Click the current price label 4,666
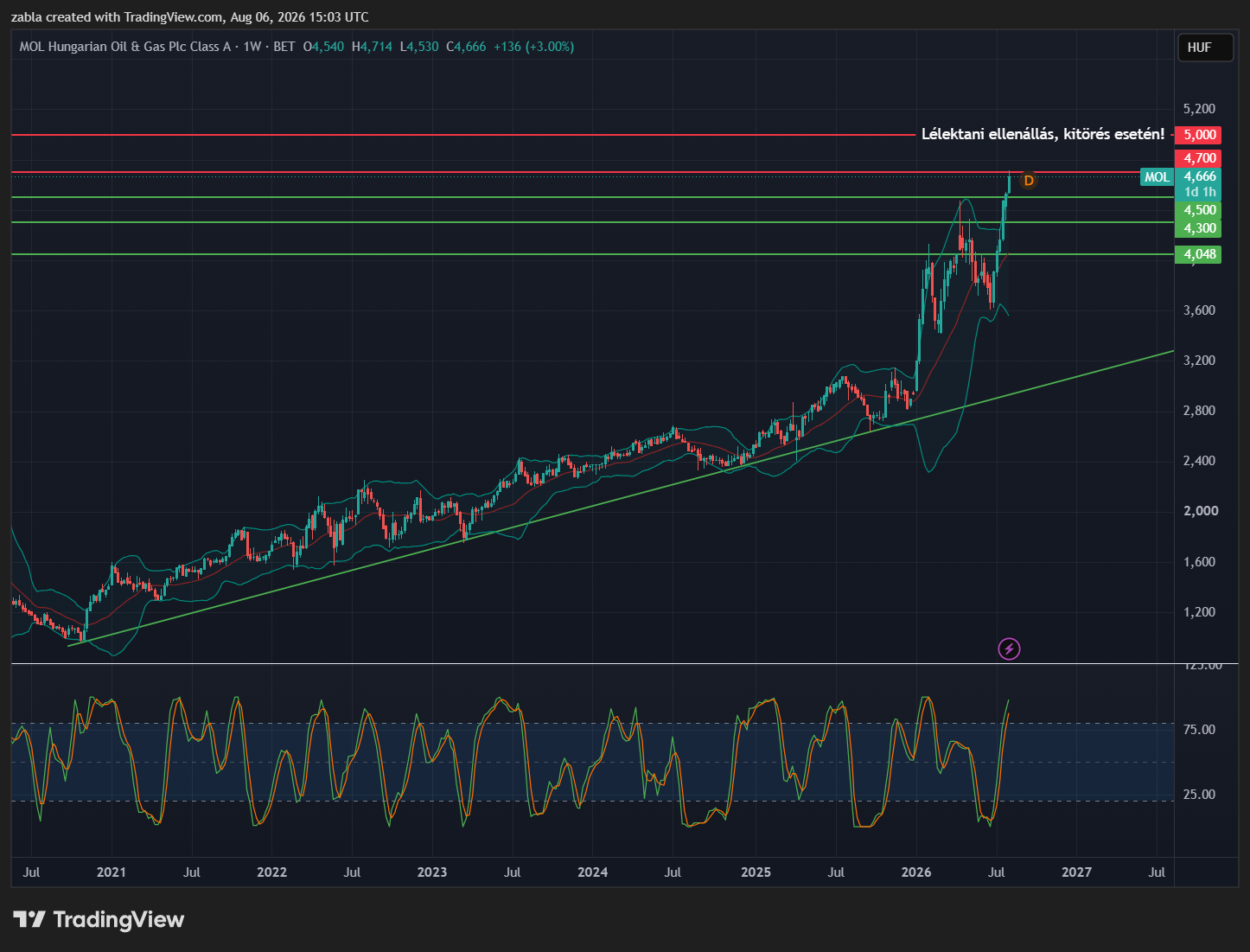Image resolution: width=1250 pixels, height=952 pixels. click(1198, 176)
